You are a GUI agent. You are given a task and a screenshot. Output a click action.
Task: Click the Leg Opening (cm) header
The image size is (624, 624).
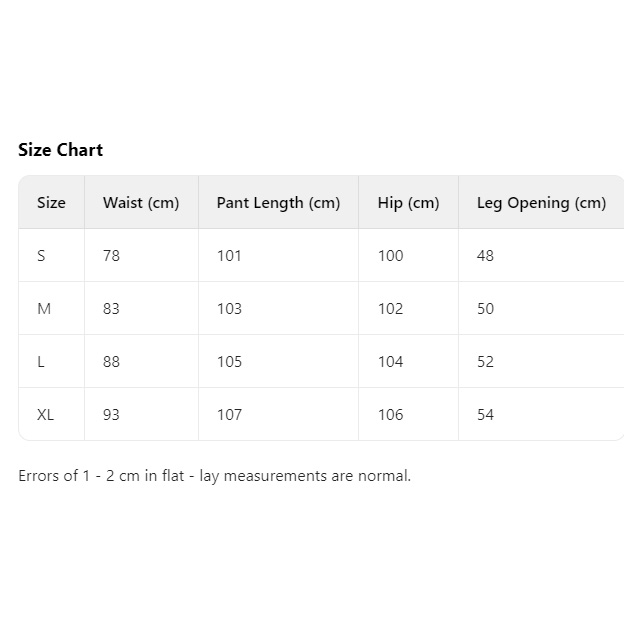click(541, 203)
